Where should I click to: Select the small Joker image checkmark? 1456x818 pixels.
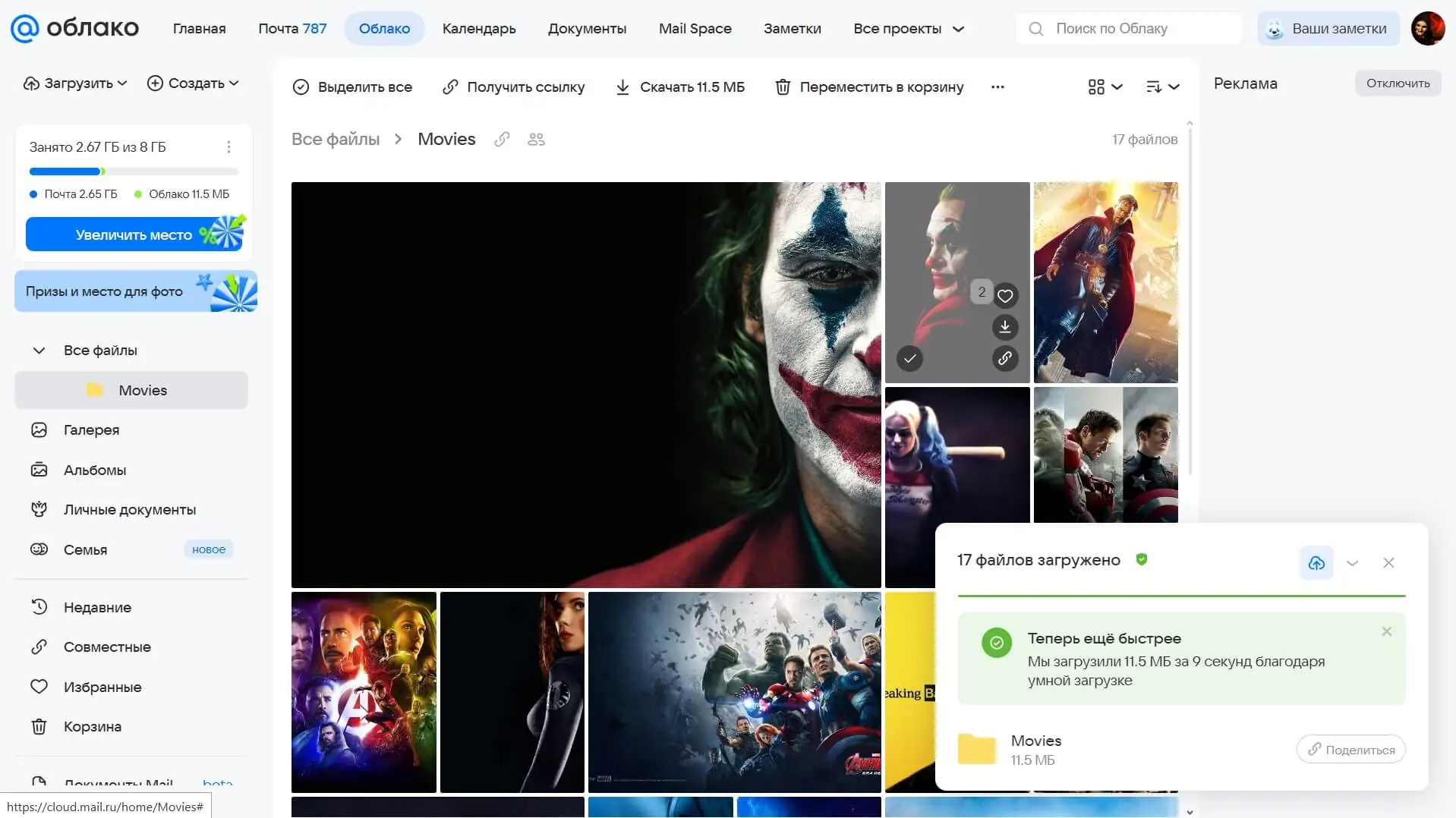coord(909,358)
